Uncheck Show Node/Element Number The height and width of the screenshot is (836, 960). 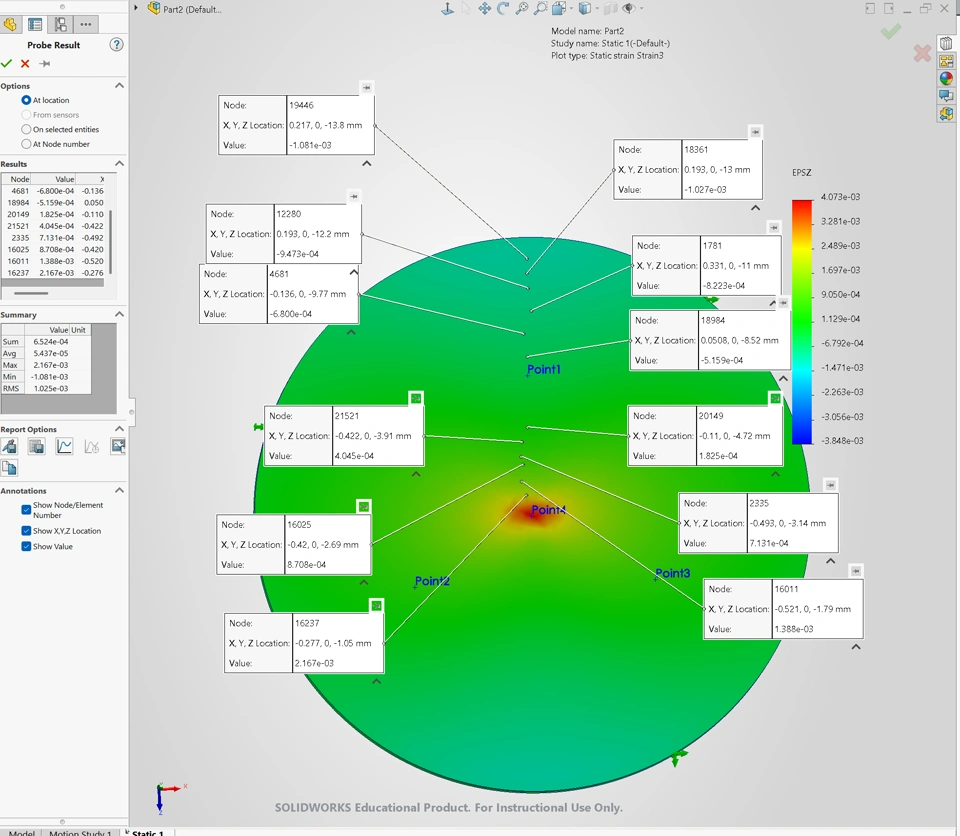pos(26,510)
